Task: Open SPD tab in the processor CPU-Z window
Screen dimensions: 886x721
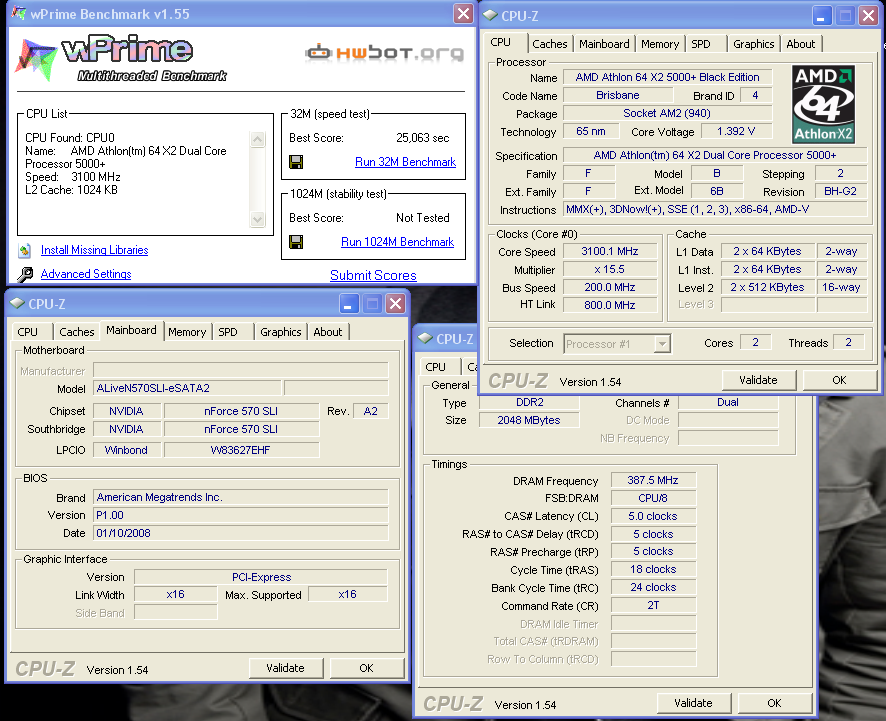Action: (x=701, y=44)
